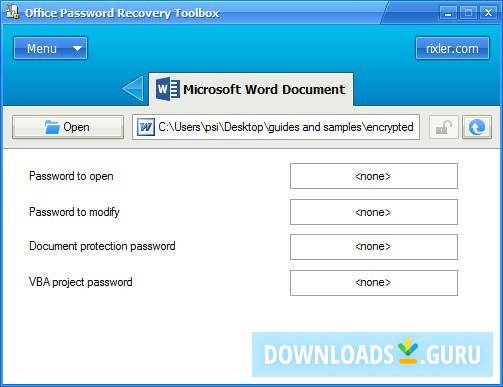
Task: Close the Office Password Recovery Toolbox window
Action: click(489, 13)
